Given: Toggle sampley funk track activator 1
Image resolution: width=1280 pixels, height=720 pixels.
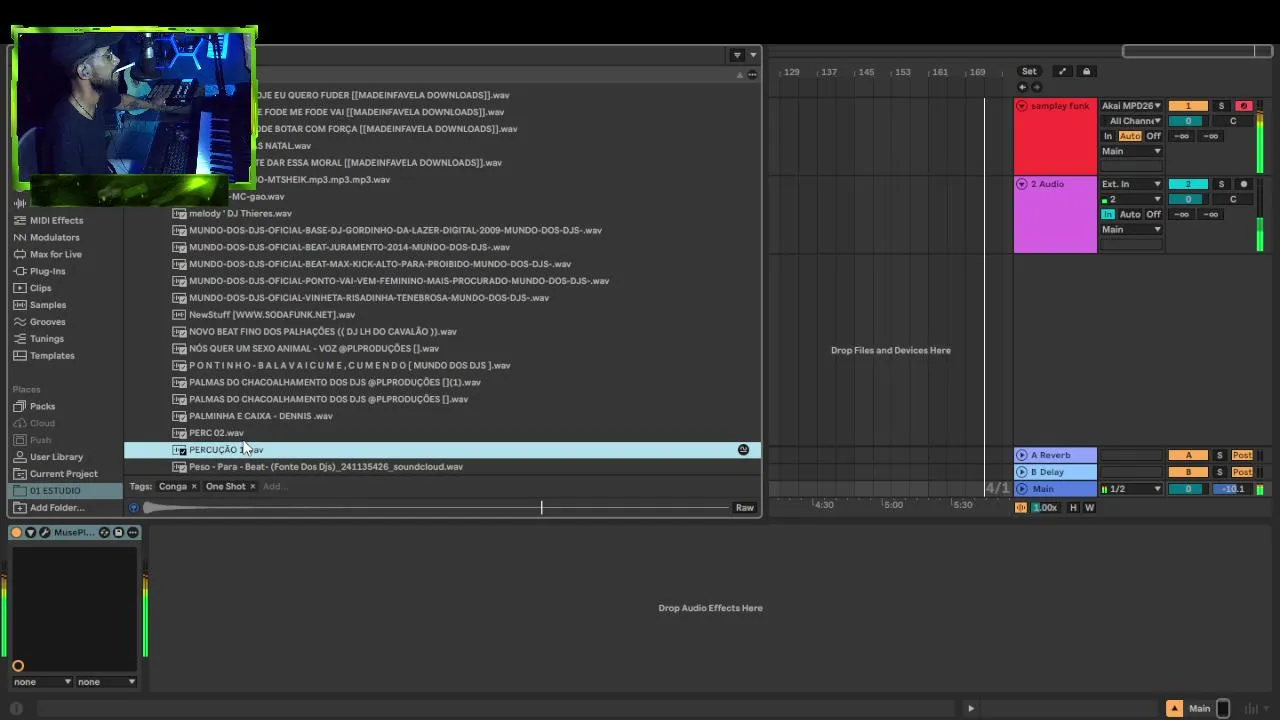Looking at the screenshot, I should point(1188,106).
